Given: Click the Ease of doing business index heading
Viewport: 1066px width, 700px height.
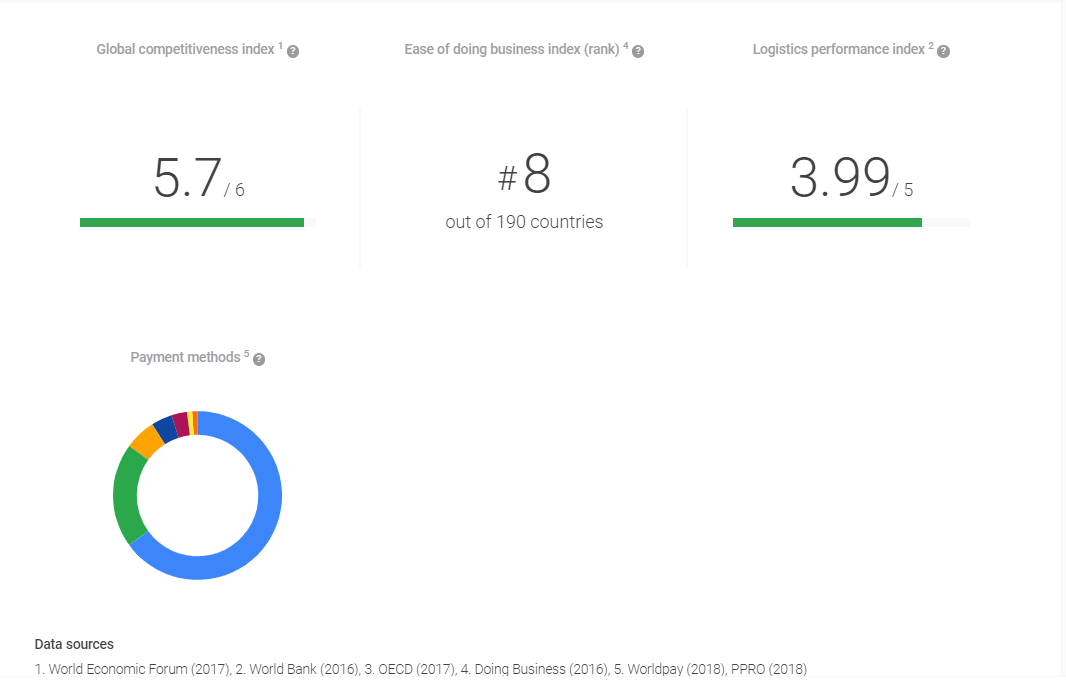Looking at the screenshot, I should point(511,49).
